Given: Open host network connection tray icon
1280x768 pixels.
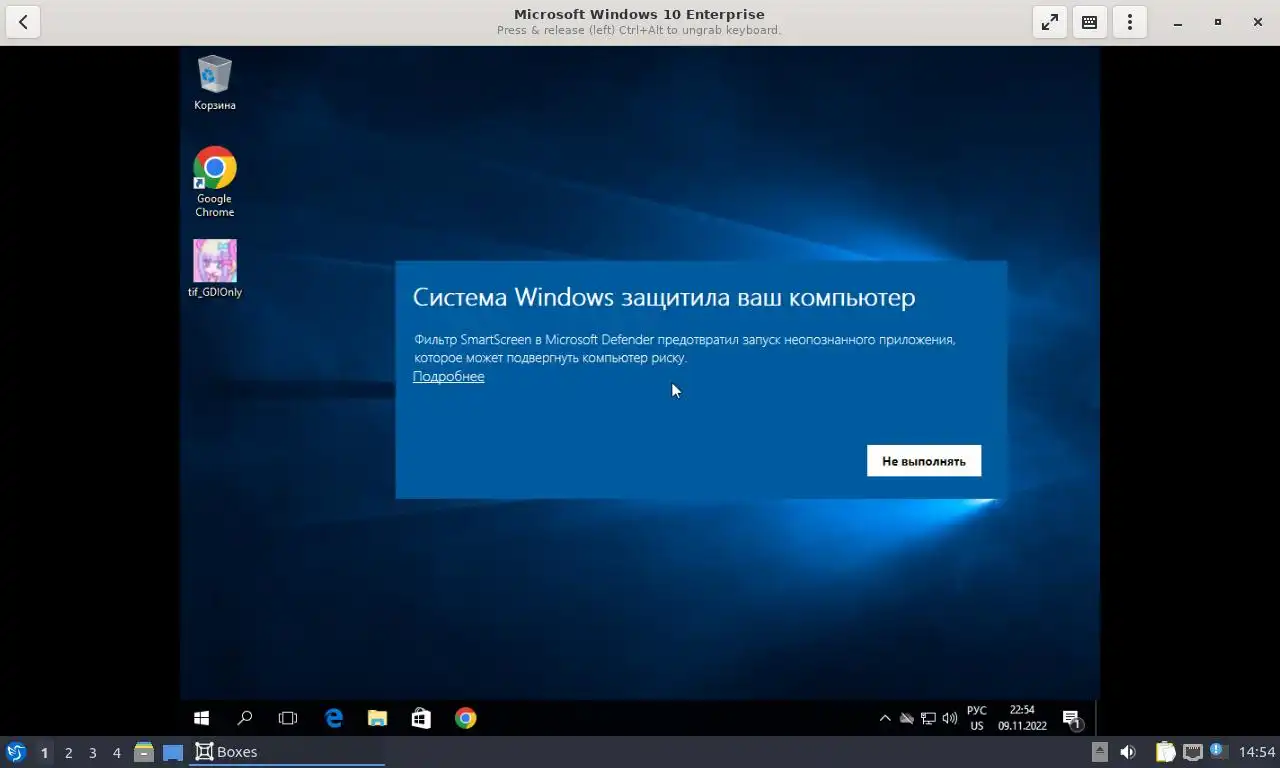Looking at the screenshot, I should coord(1192,752).
